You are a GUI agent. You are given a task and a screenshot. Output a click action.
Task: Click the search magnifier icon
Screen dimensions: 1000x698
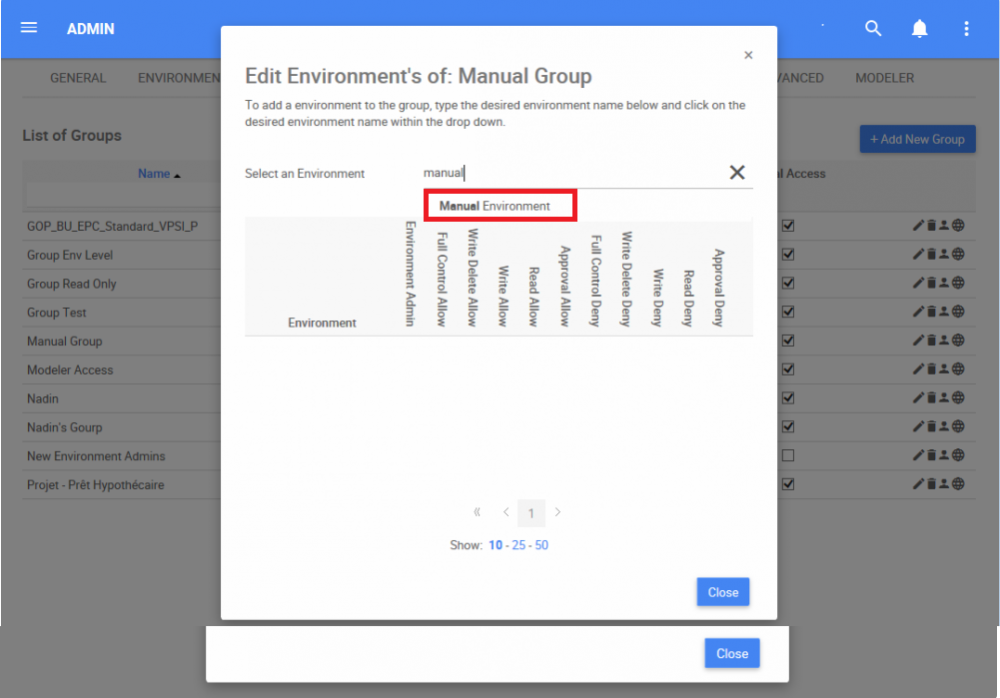[x=873, y=29]
